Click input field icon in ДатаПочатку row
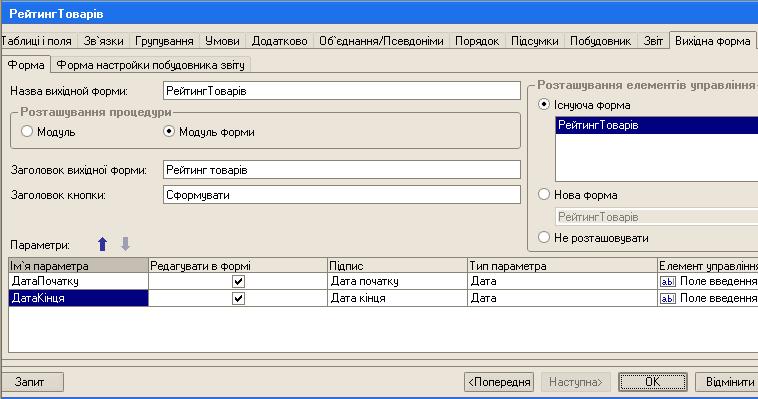Screen dimensions: 758x399 668,281
